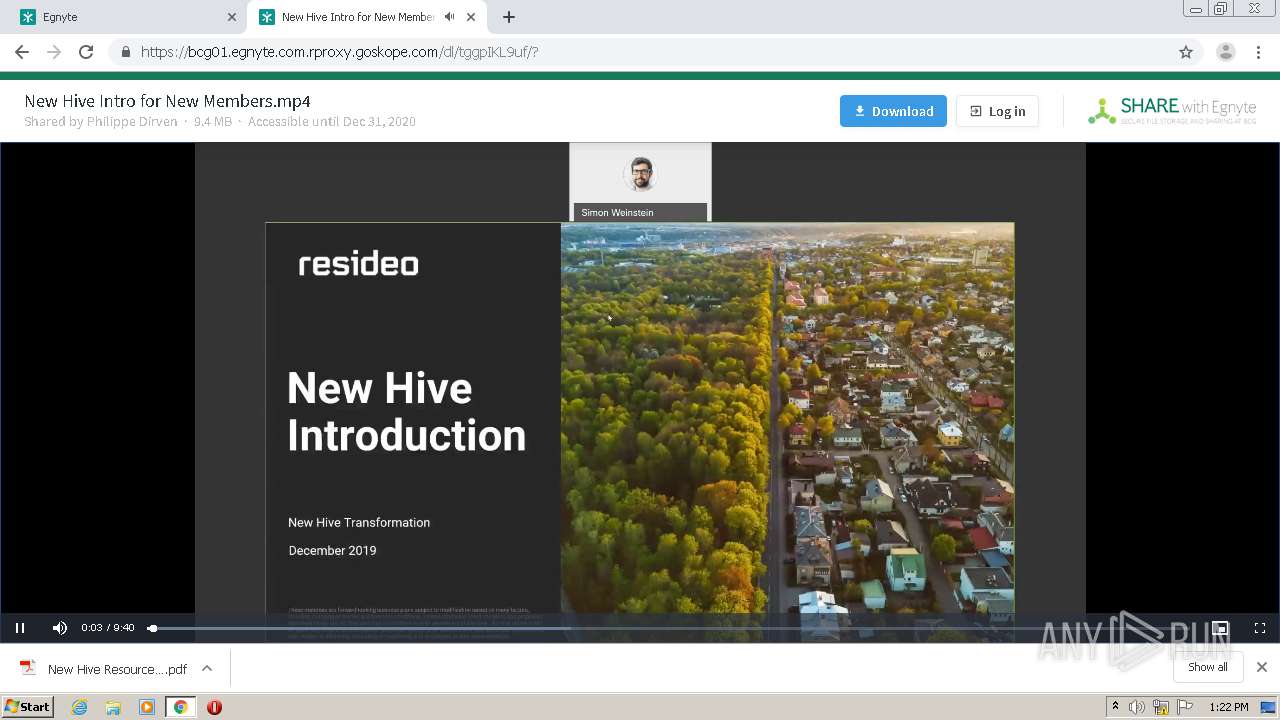Expand options for the downloaded pdf
This screenshot has width=1280, height=720.
point(207,669)
